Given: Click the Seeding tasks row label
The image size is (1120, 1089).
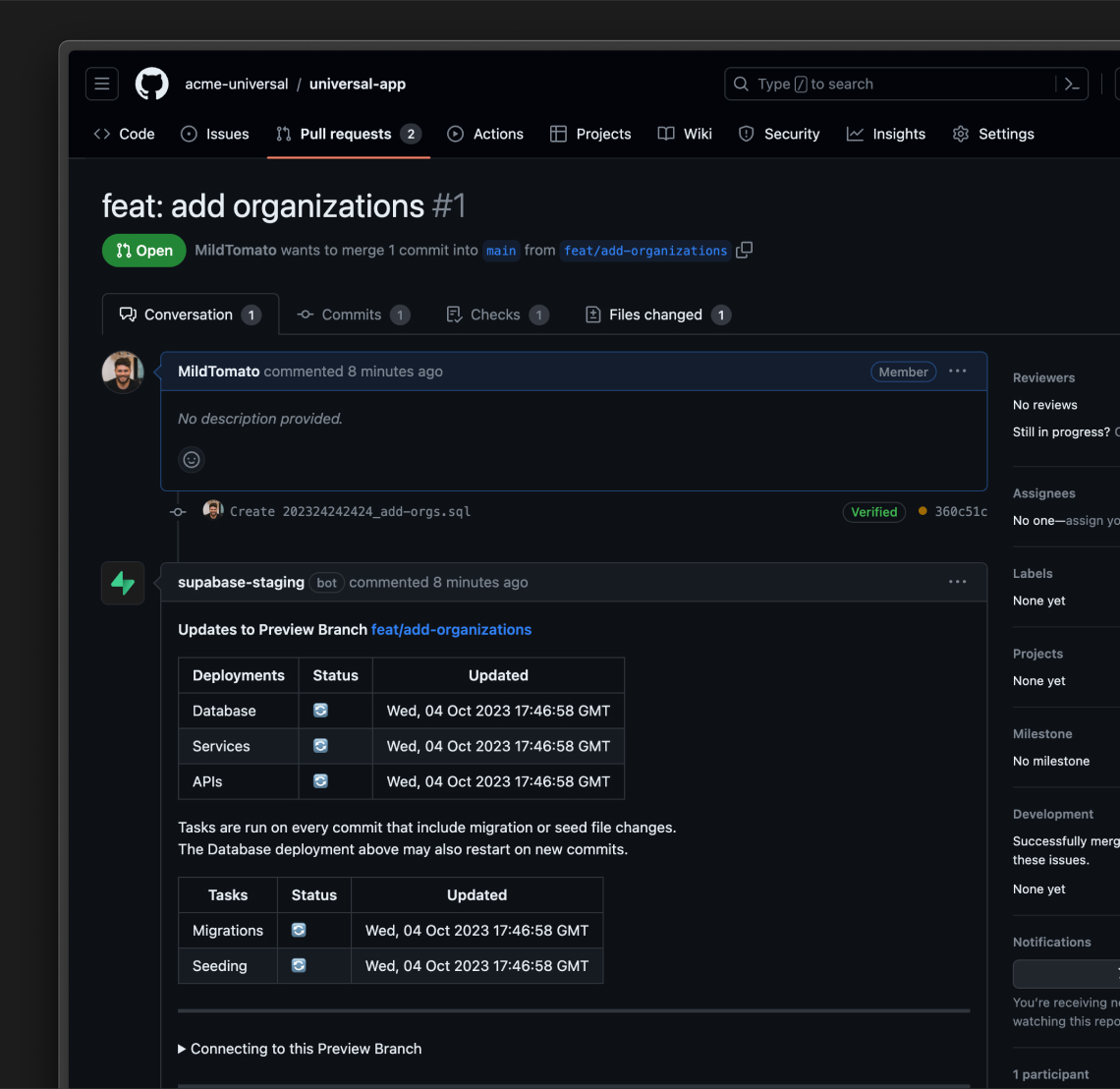Looking at the screenshot, I should [x=220, y=965].
